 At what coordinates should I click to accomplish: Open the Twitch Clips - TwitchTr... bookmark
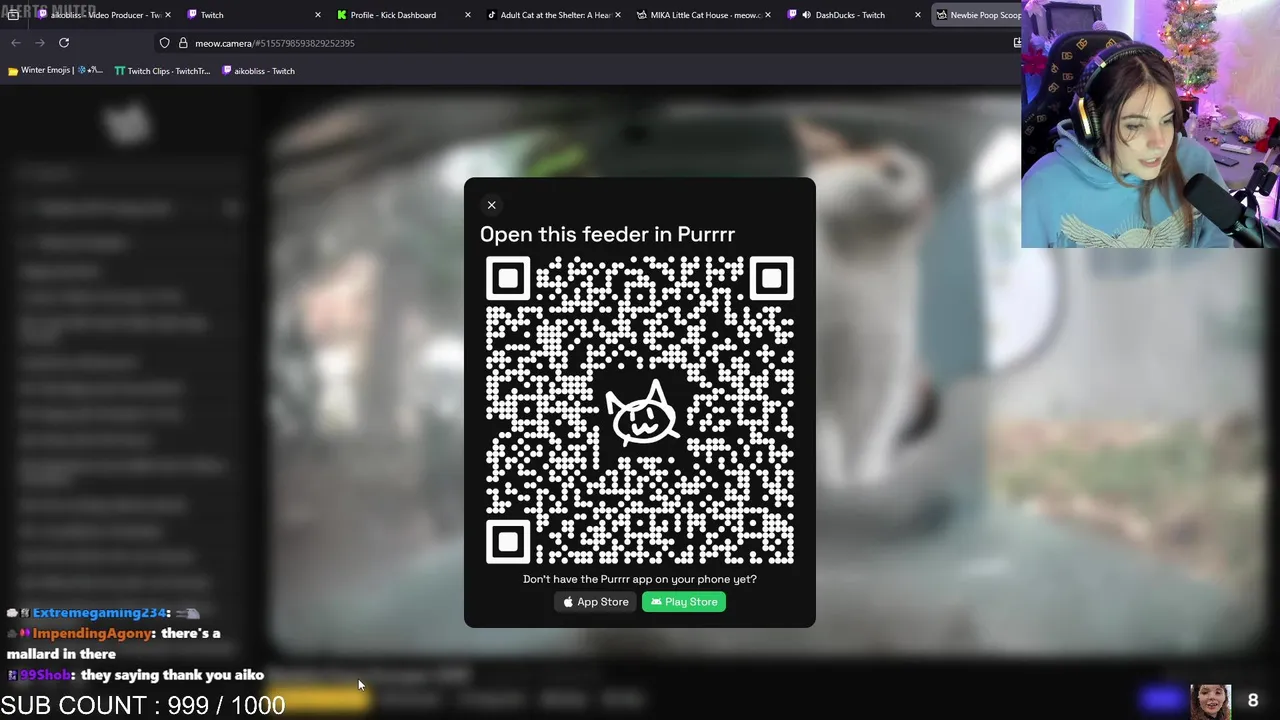162,71
